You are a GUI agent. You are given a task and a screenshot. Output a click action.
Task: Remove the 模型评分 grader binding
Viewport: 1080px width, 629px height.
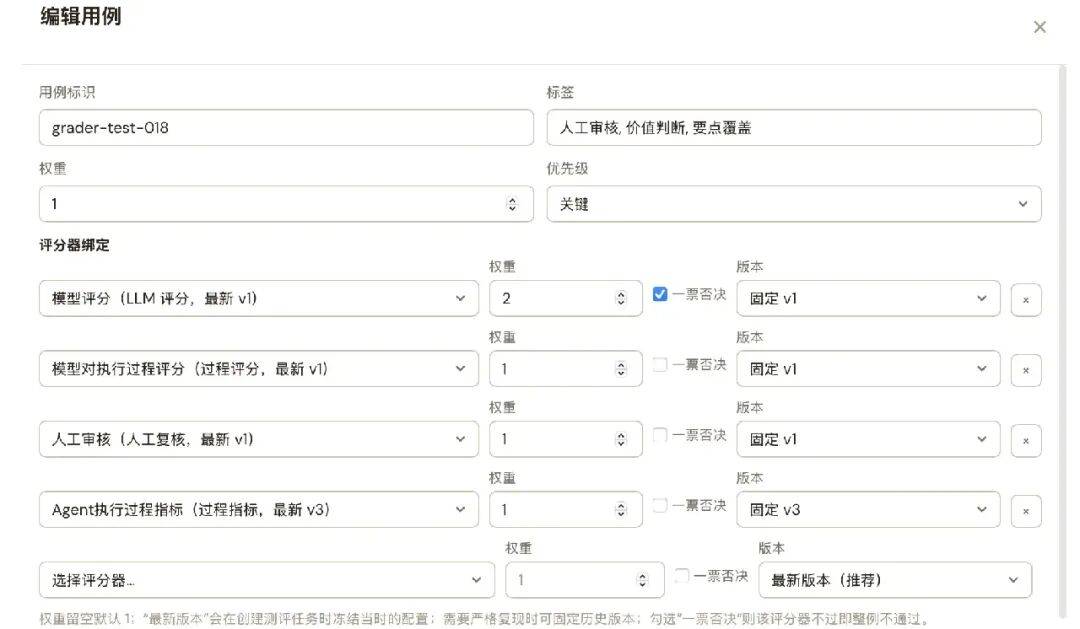pos(1026,300)
